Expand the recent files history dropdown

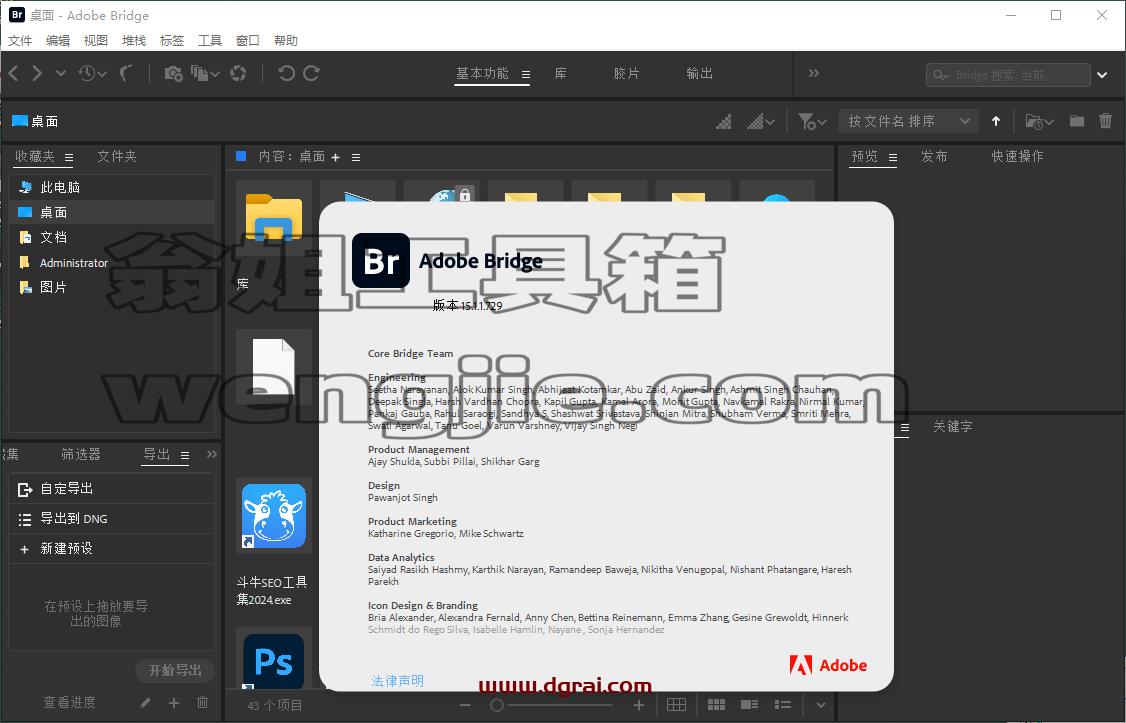pos(93,73)
